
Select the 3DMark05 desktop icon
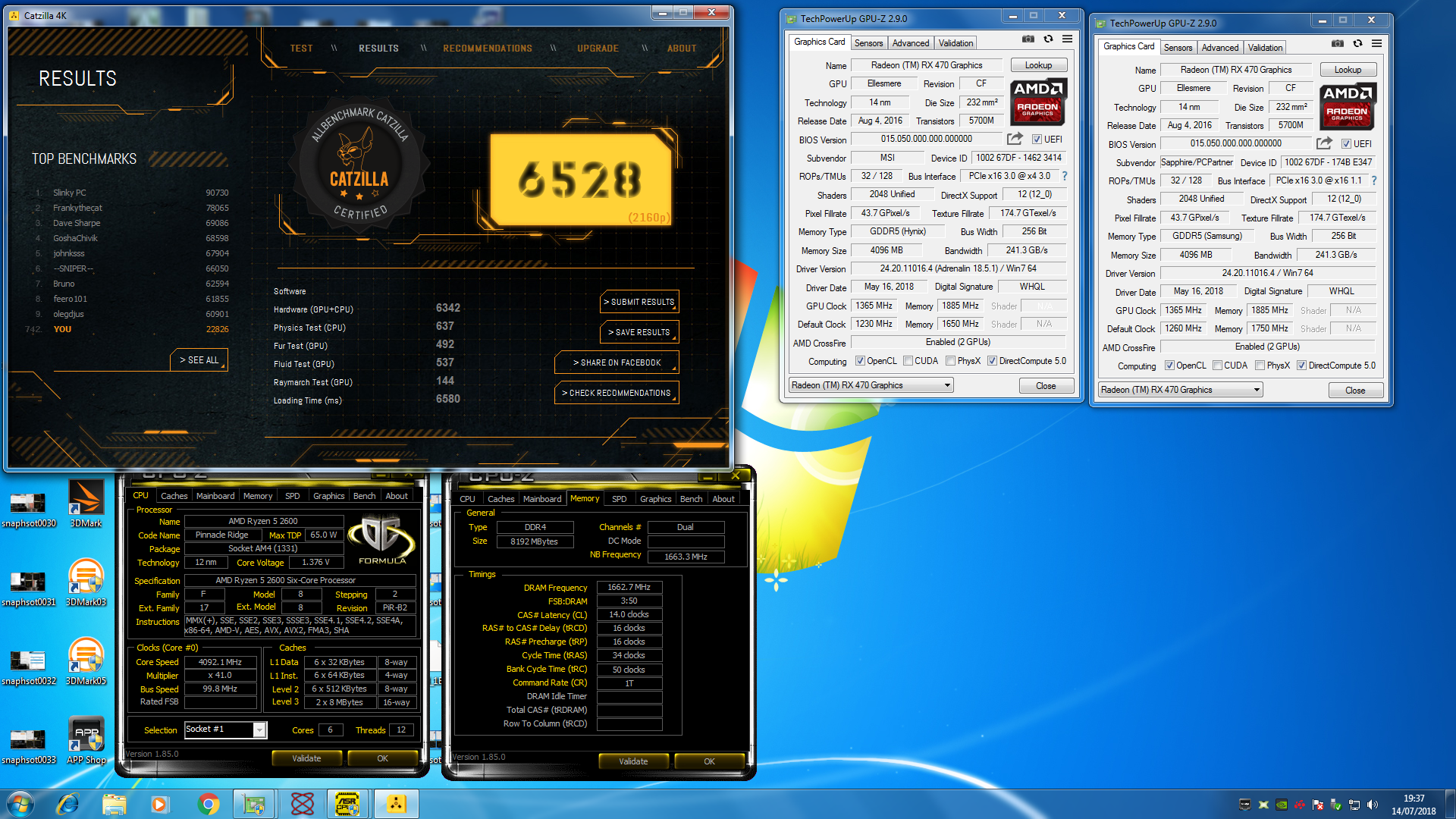click(x=86, y=661)
